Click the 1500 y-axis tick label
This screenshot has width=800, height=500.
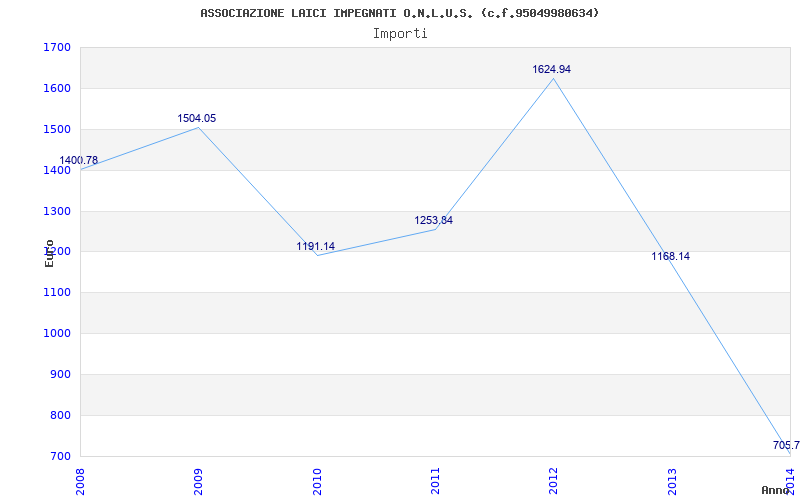pos(57,130)
